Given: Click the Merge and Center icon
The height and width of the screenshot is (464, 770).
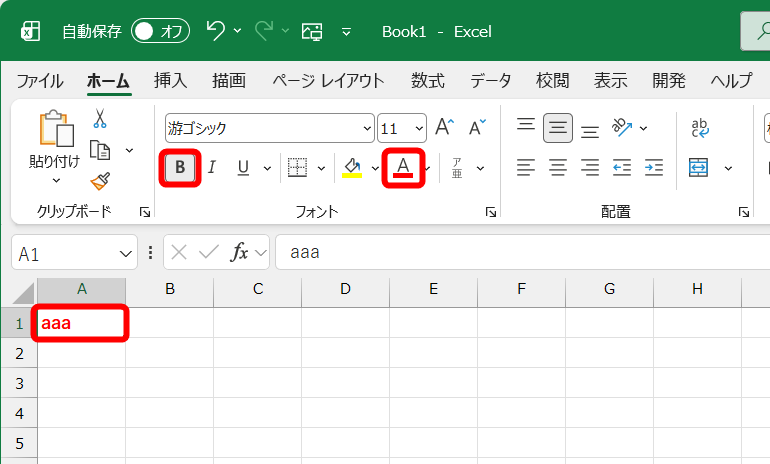Looking at the screenshot, I should 698,167.
